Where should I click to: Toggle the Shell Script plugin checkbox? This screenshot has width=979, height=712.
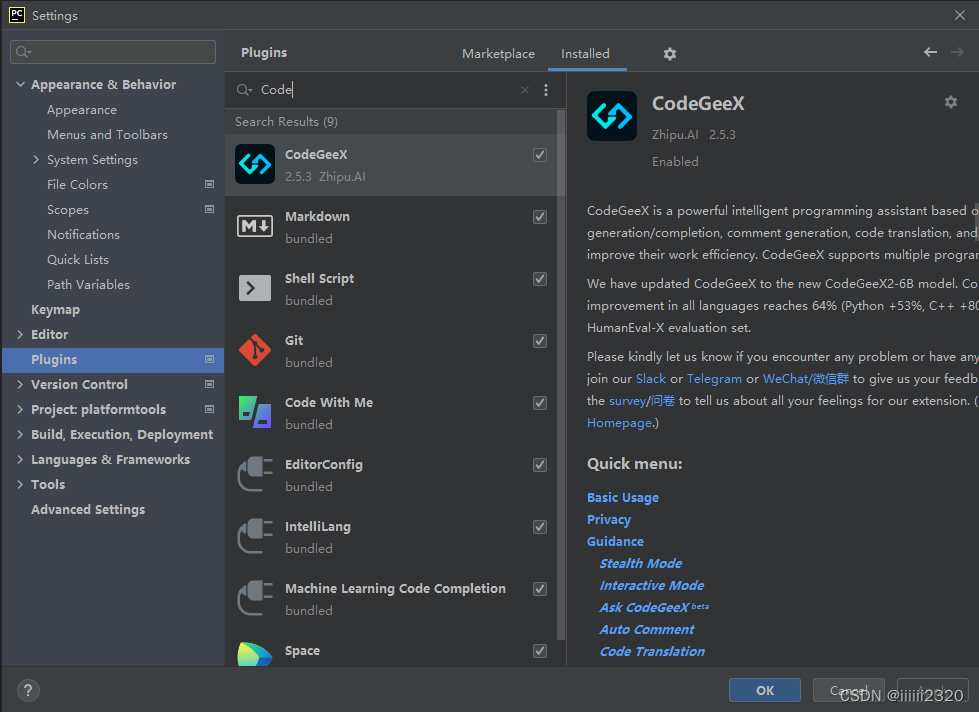coord(540,279)
